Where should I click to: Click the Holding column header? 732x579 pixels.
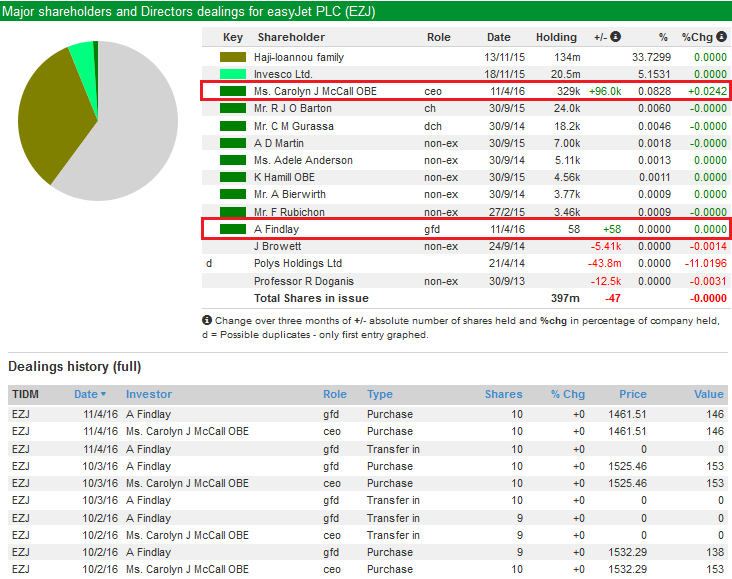(x=556, y=37)
